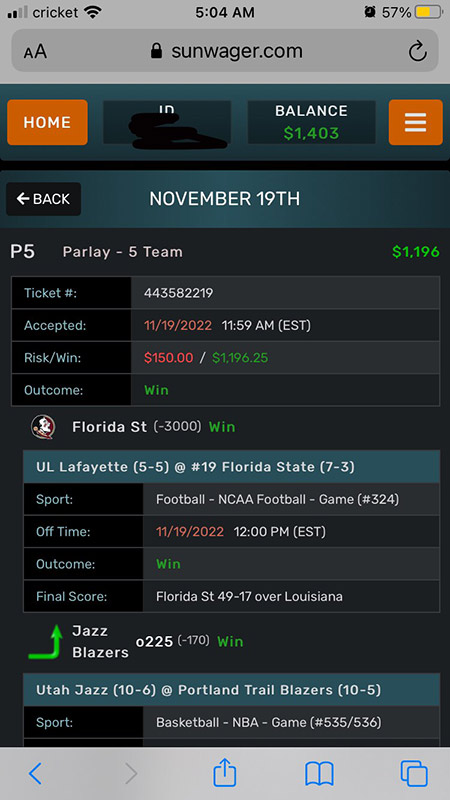Click the orange HOME button
Viewport: 450px width, 800px height.
point(47,122)
